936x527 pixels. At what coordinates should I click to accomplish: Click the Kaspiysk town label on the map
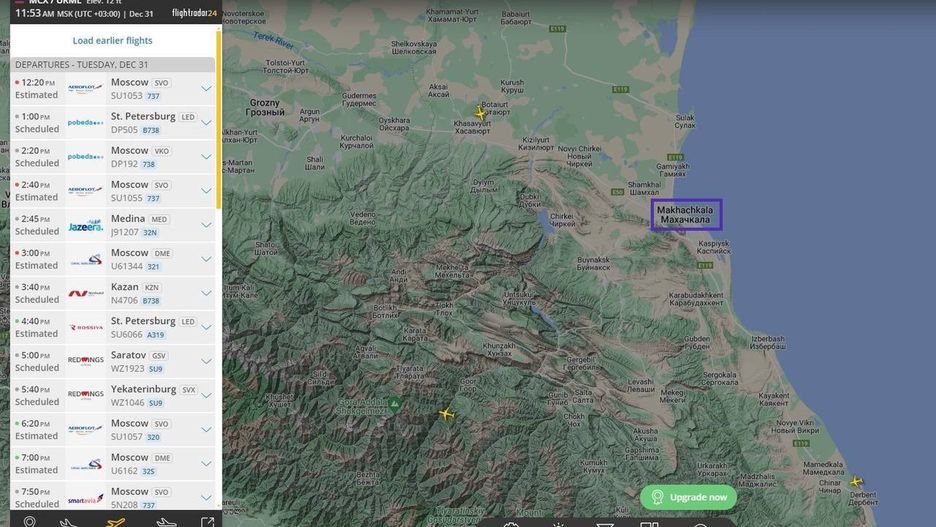click(713, 247)
